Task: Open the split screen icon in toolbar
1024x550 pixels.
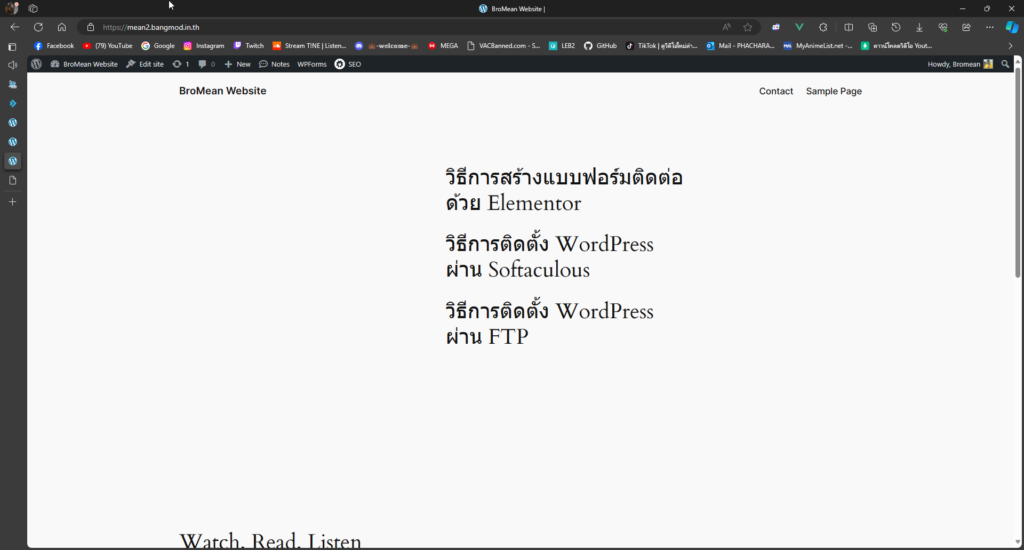Action: [x=849, y=27]
